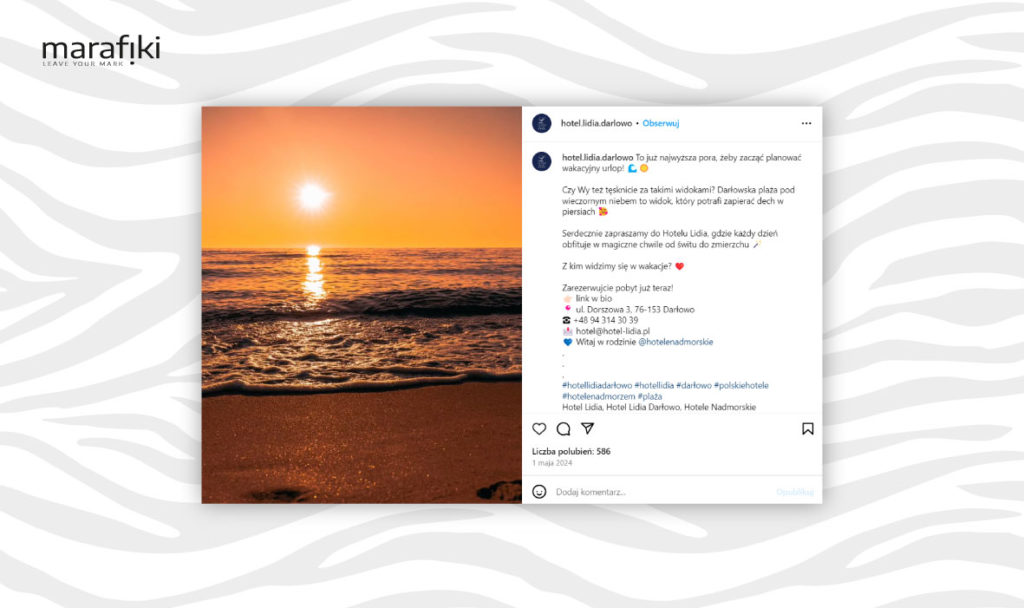Open #hotelenadmorzem hashtag
Image resolution: width=1024 pixels, height=608 pixels.
tap(598, 396)
